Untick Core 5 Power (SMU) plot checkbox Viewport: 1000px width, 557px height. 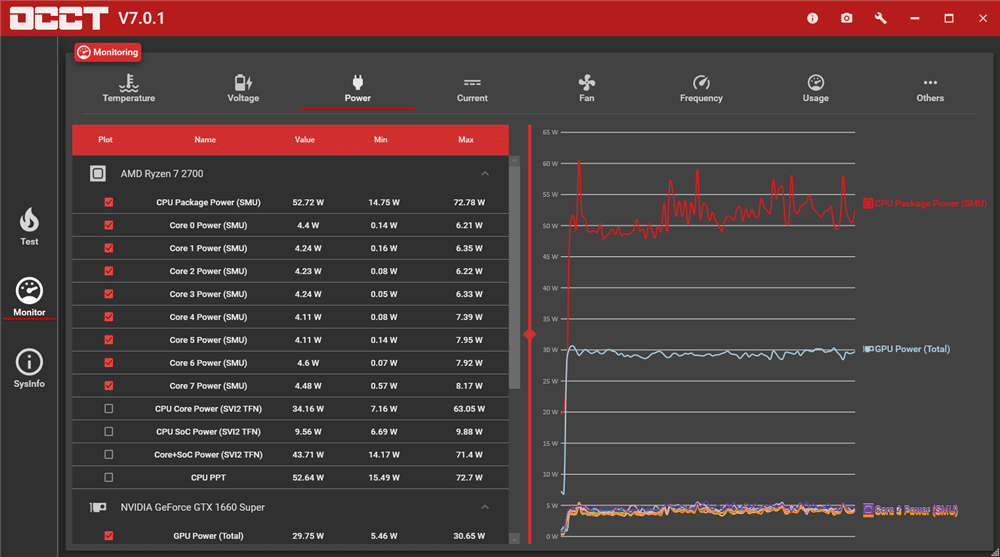tap(108, 340)
